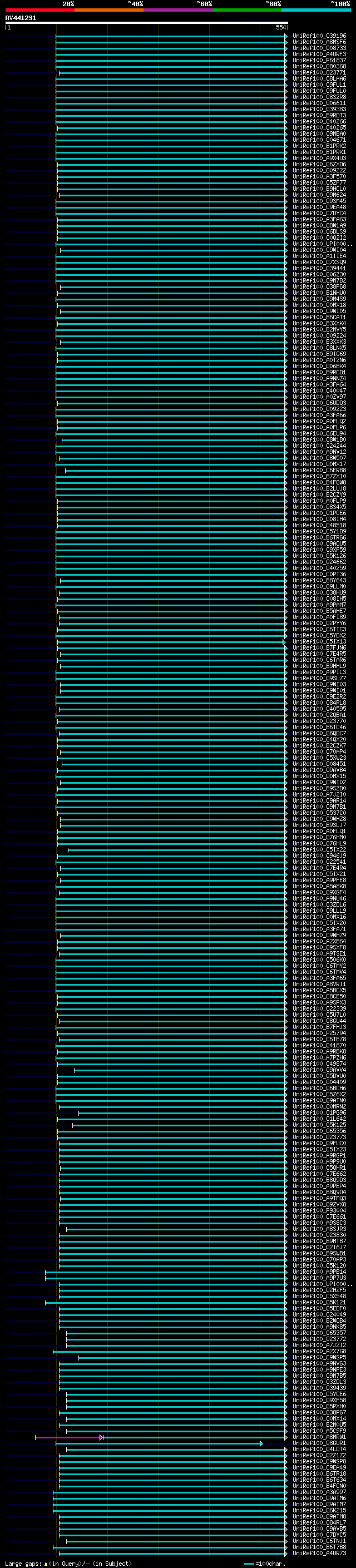The width and height of the screenshot is (356, 1568).
Task: Select hit UniRef100_Q76HM0
Action: tap(319, 838)
